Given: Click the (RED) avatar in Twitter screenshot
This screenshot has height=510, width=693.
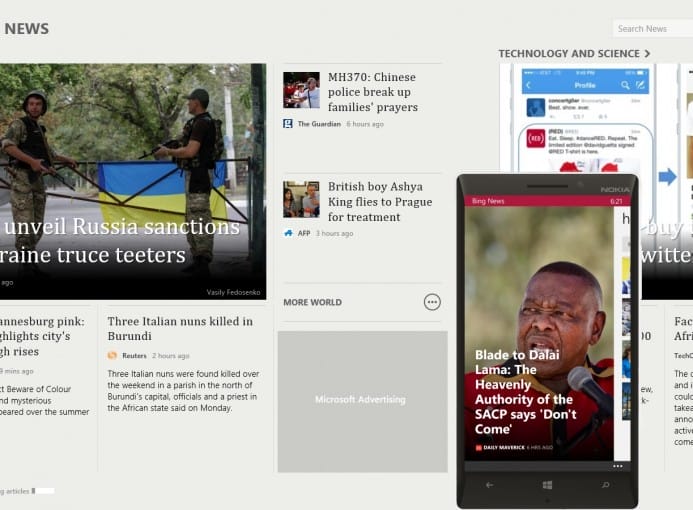Looking at the screenshot, I should pos(536,138).
